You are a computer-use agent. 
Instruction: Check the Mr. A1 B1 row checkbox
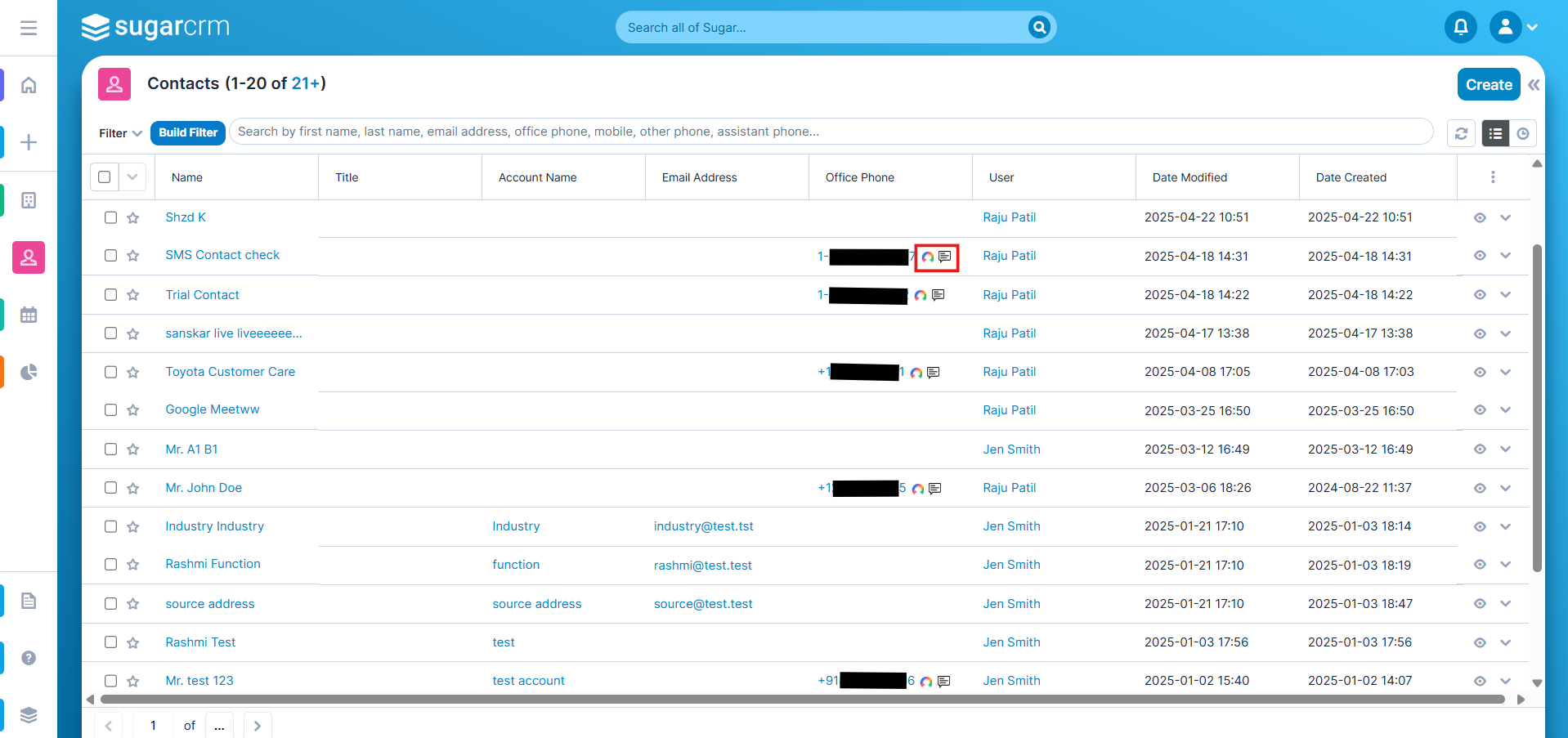[x=111, y=449]
